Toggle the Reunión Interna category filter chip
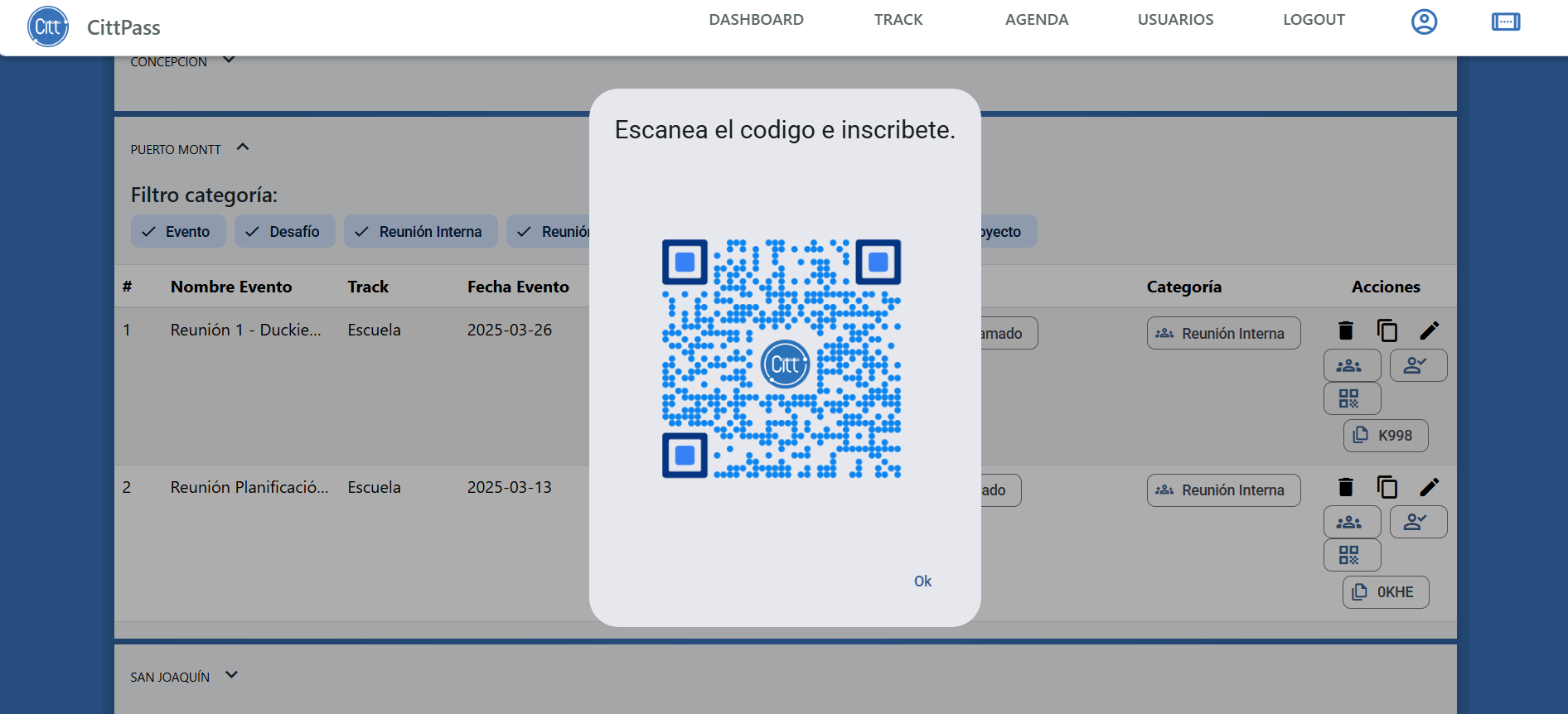This screenshot has width=1568, height=714. (x=421, y=232)
